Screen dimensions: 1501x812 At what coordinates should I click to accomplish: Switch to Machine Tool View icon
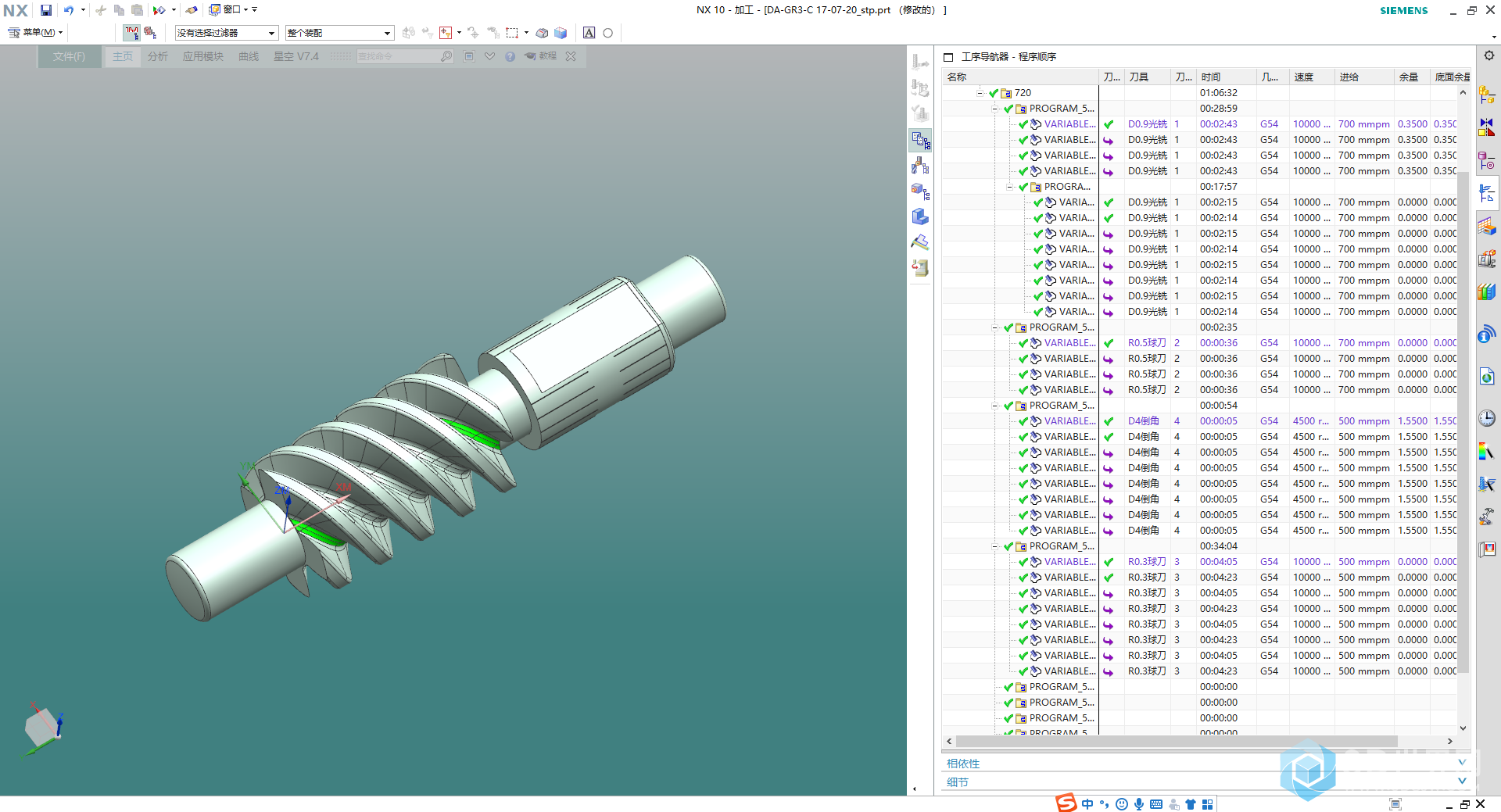pyautogui.click(x=921, y=166)
